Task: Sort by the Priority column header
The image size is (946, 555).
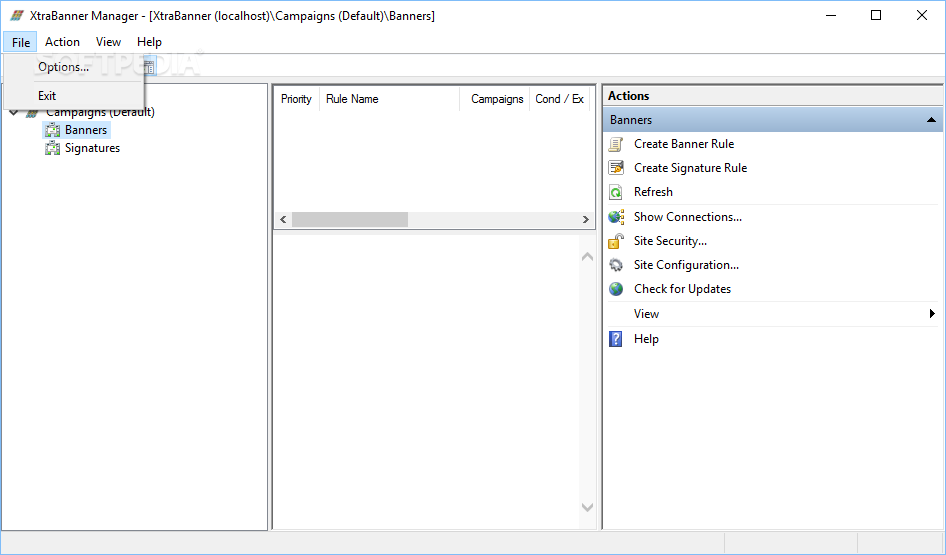Action: pyautogui.click(x=296, y=99)
